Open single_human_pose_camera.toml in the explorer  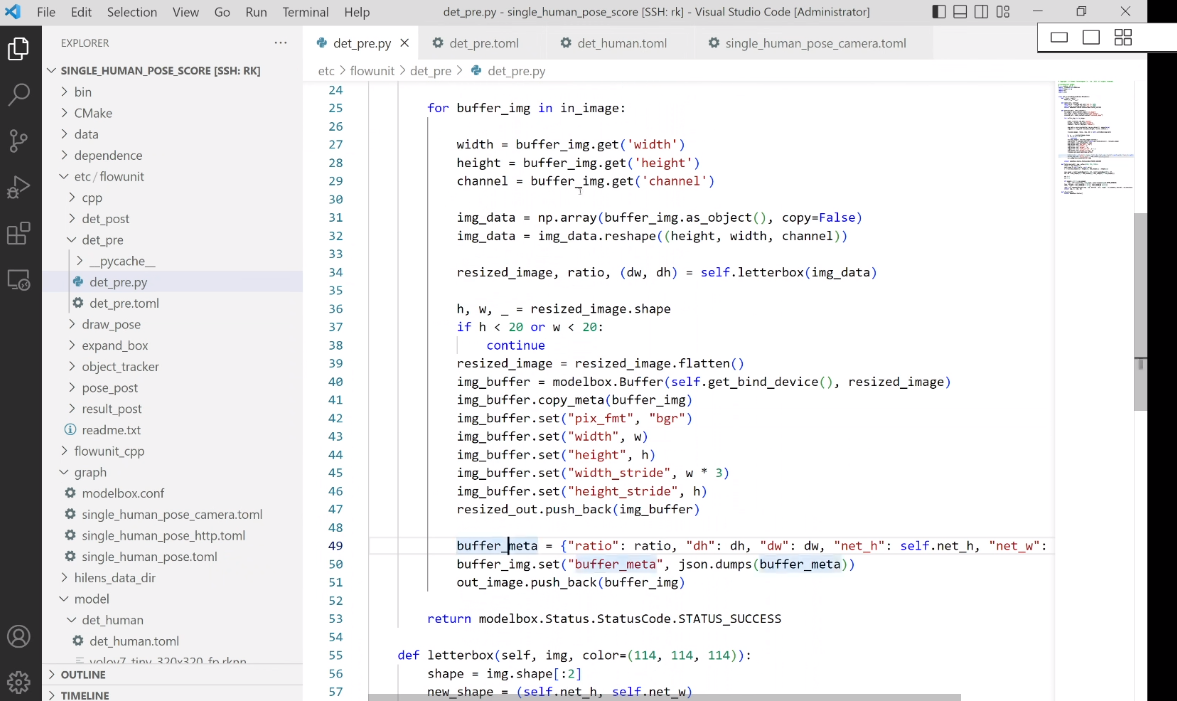(x=172, y=514)
